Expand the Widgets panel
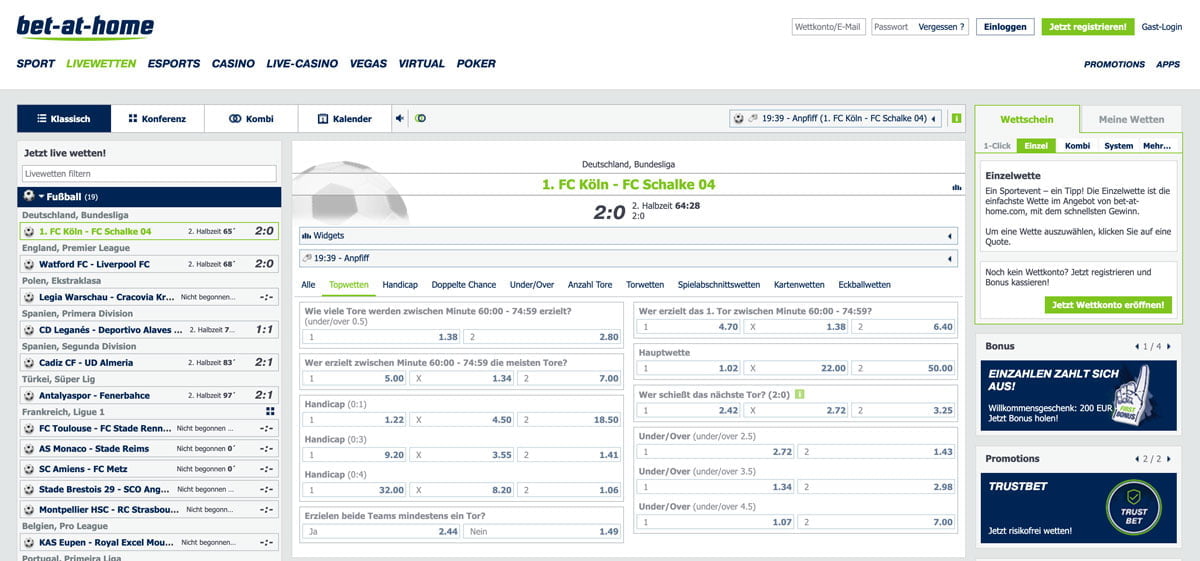 click(x=629, y=236)
